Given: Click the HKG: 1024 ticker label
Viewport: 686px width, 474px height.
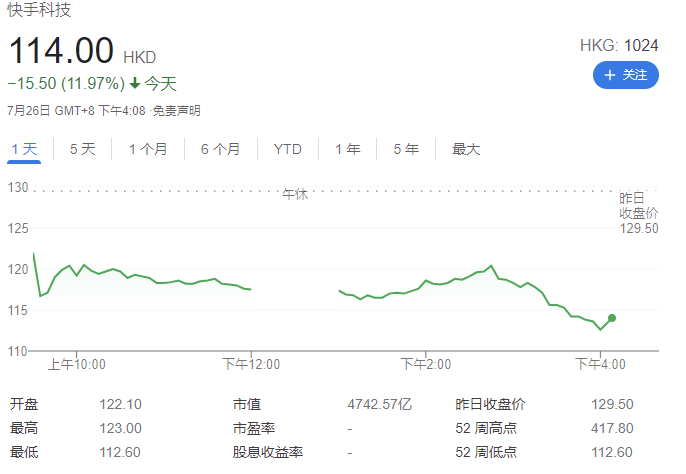Looking at the screenshot, I should [x=619, y=46].
